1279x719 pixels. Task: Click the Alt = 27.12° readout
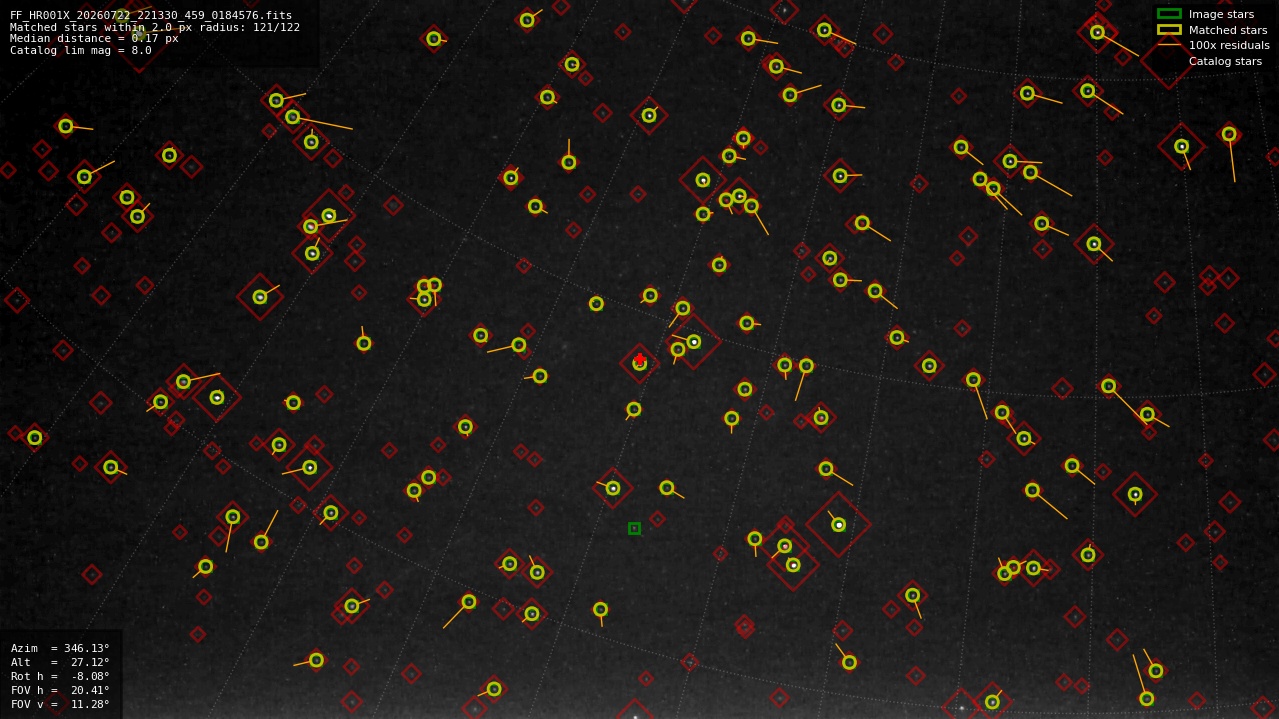pos(60,662)
